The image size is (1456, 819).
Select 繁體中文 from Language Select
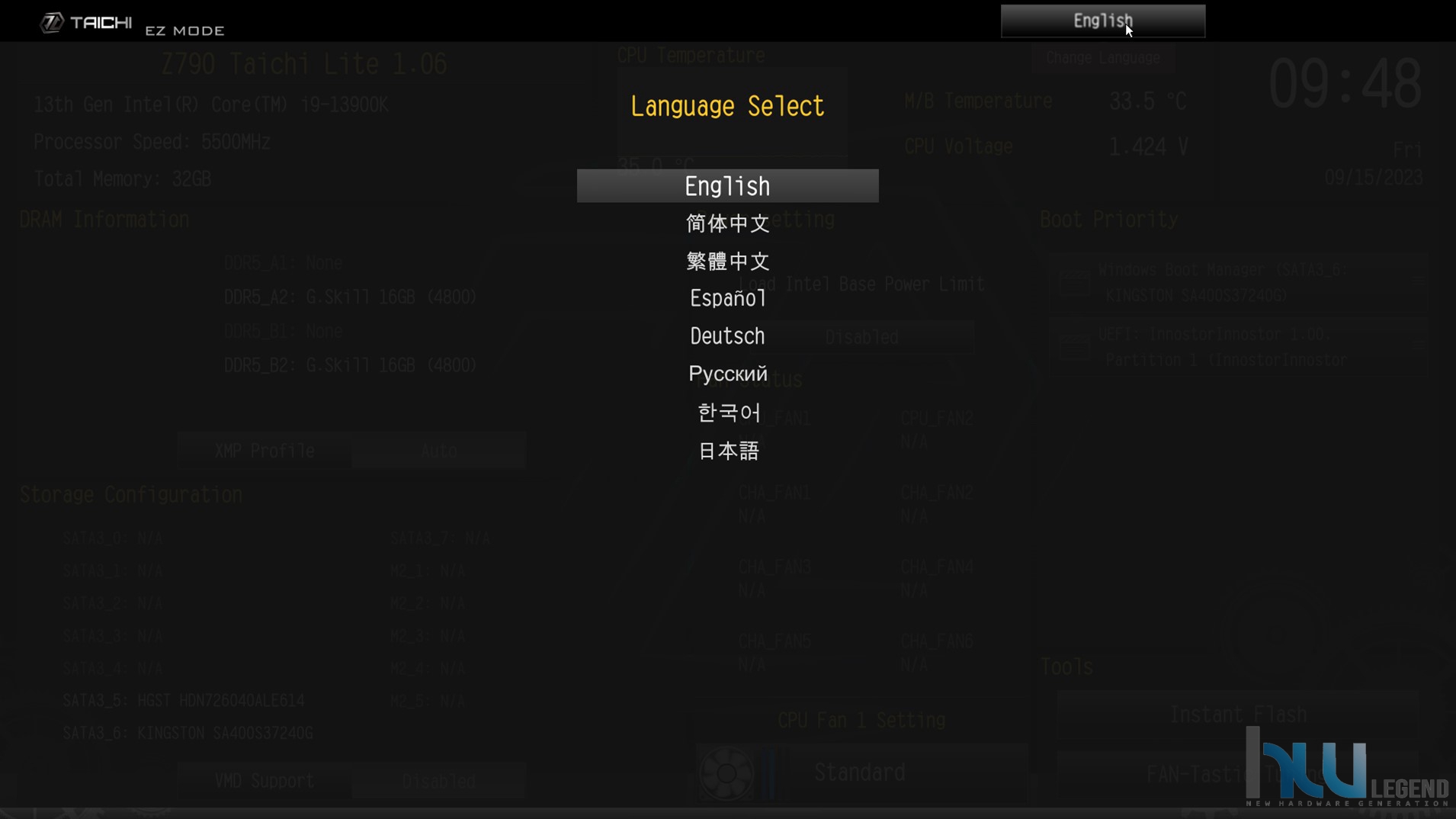click(x=727, y=262)
